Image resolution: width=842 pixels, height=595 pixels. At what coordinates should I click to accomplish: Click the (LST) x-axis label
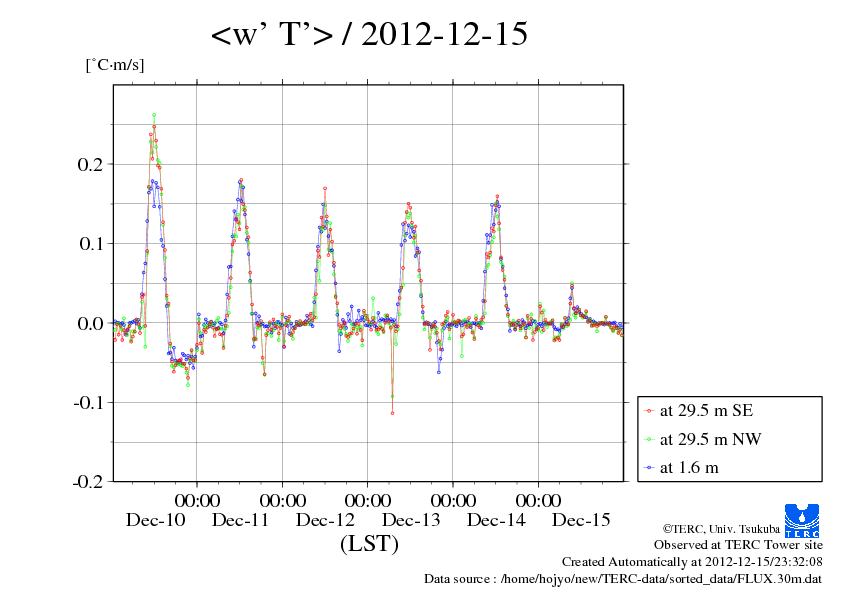click(x=369, y=545)
